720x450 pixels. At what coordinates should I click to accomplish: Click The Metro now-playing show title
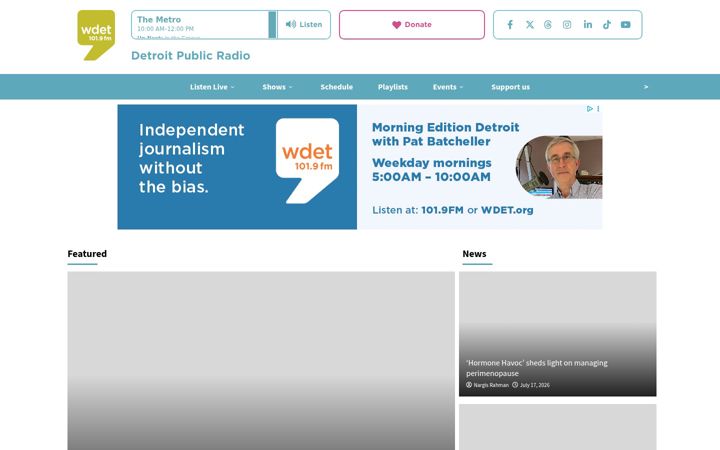coord(159,20)
